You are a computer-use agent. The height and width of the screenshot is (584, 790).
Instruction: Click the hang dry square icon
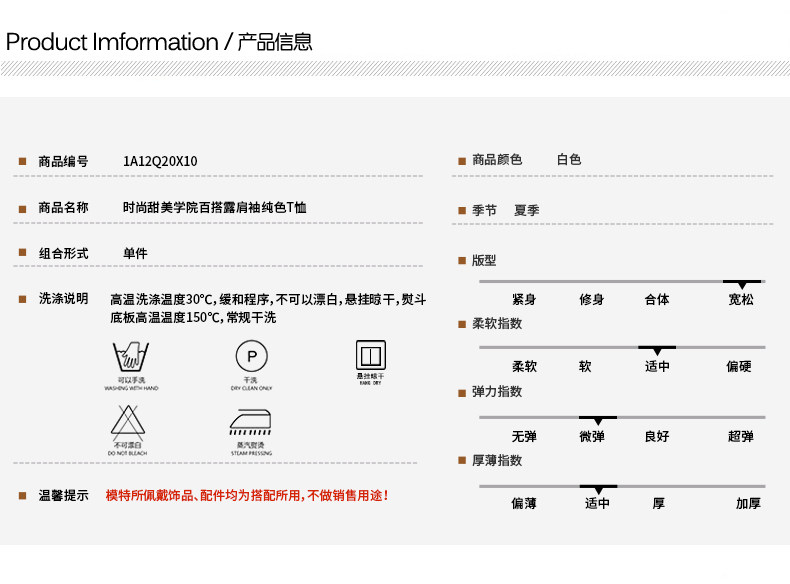(x=371, y=355)
